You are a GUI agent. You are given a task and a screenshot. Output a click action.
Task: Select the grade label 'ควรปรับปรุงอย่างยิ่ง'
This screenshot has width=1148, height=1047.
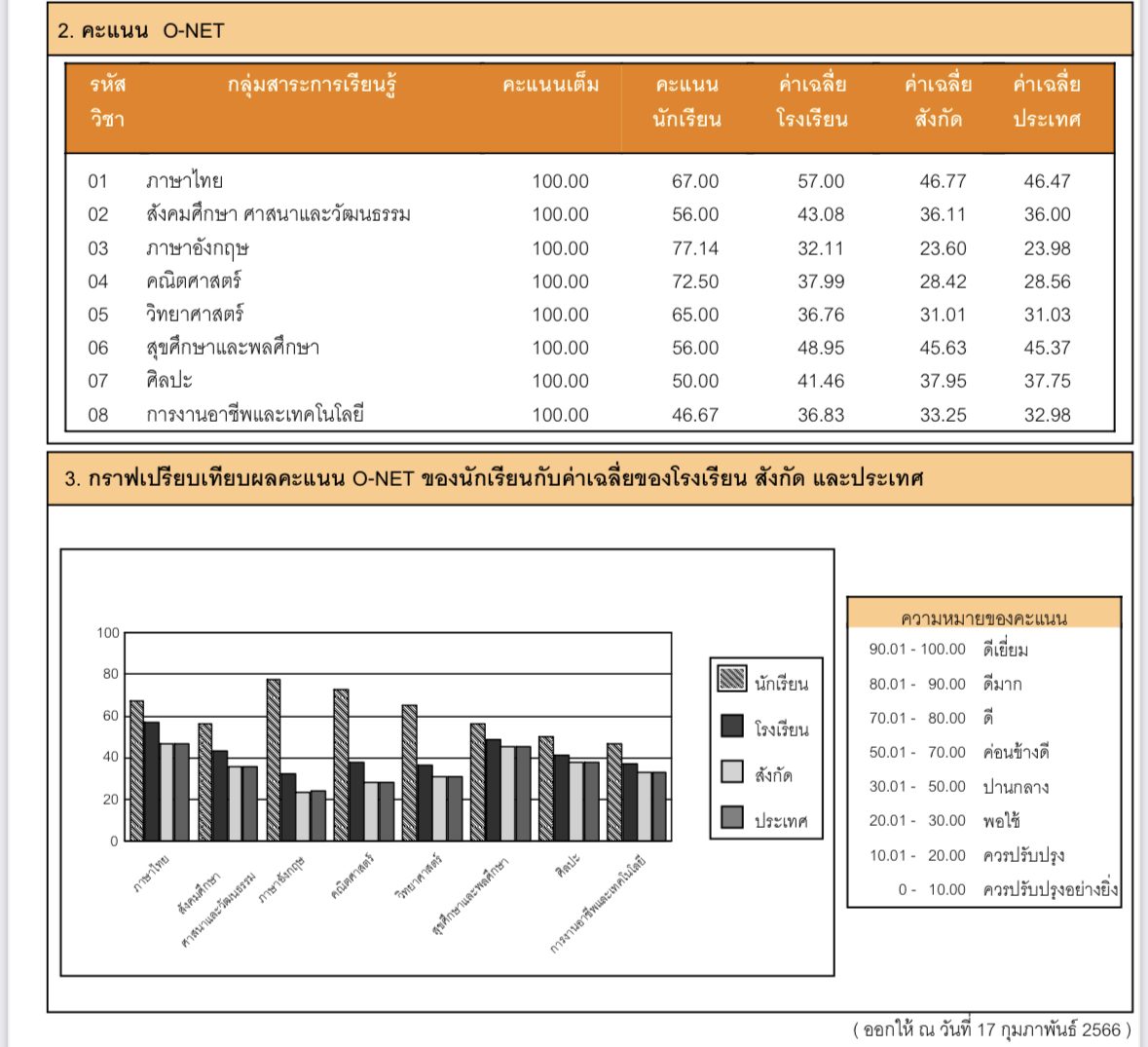click(1051, 889)
